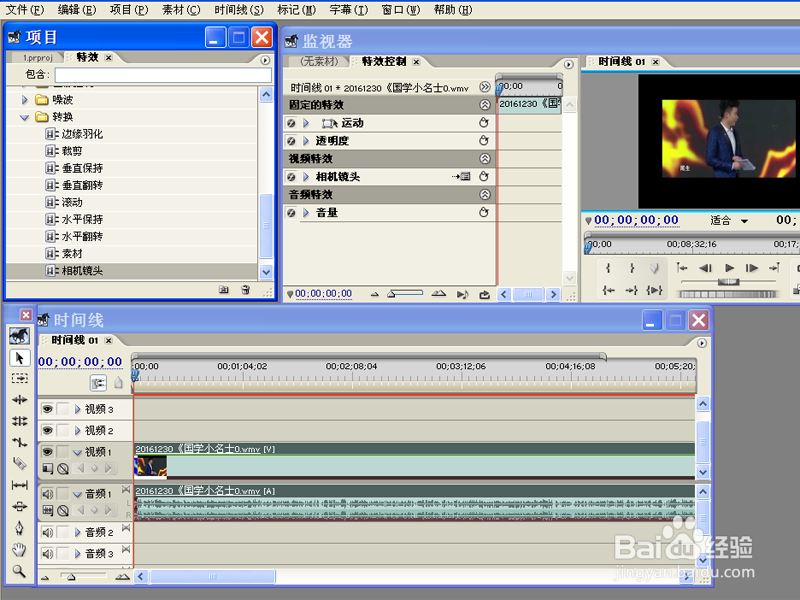Reset the Motion effect
This screenshot has width=800, height=600.
pos(484,122)
